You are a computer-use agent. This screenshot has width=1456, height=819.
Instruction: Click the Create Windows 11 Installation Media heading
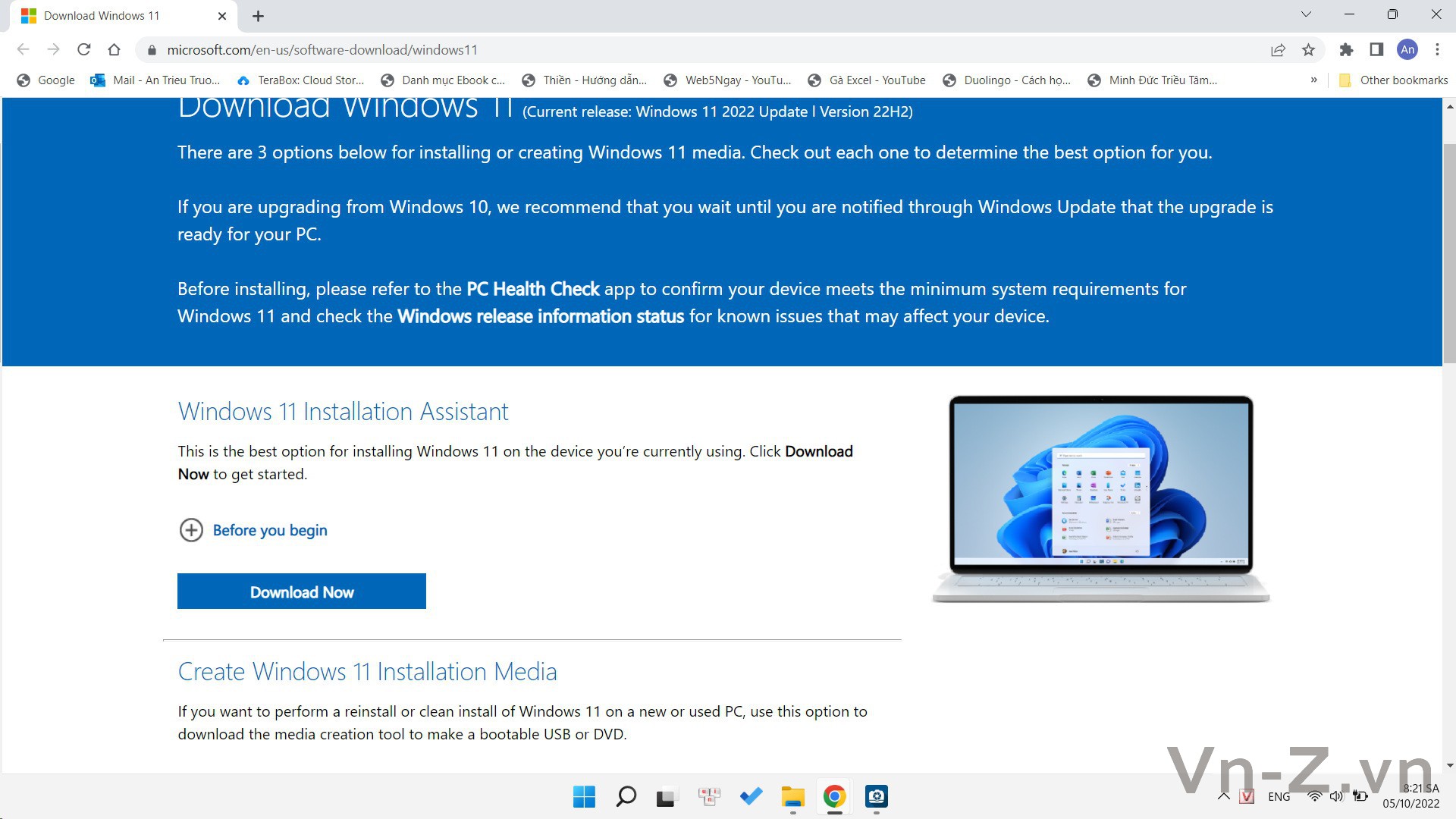click(x=367, y=672)
